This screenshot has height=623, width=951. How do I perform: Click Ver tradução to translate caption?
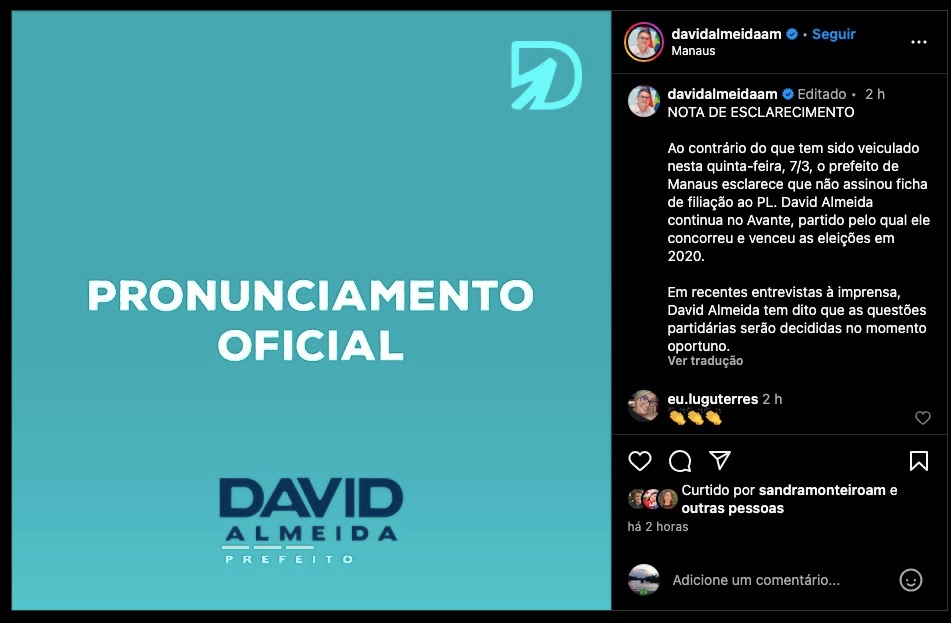(705, 361)
